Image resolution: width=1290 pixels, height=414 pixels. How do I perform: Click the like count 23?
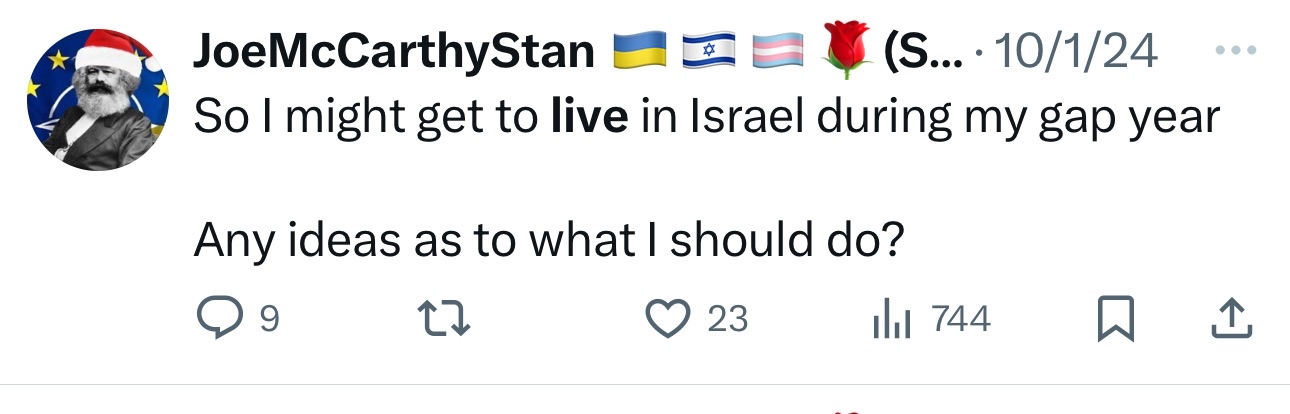click(x=727, y=320)
